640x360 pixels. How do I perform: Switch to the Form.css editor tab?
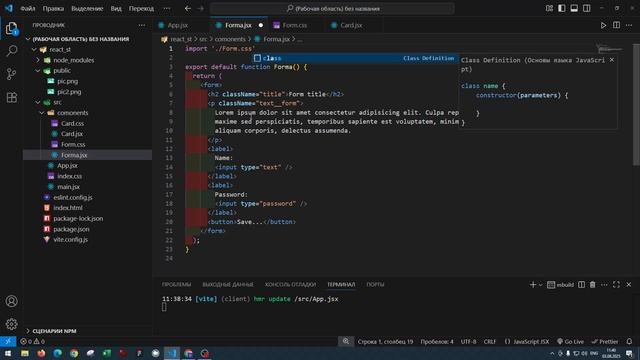tap(295, 25)
